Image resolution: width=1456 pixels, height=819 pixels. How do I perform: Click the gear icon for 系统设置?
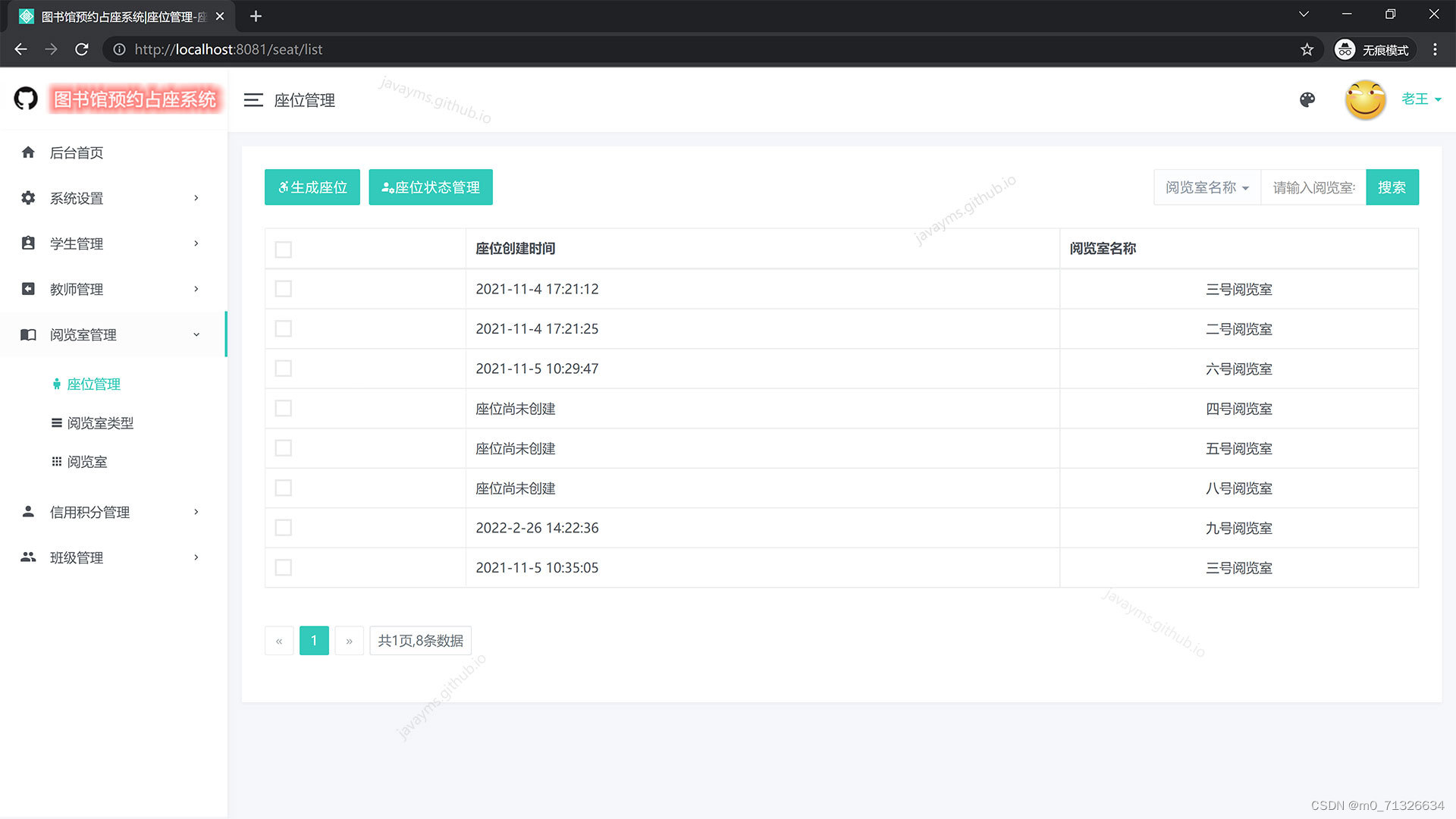coord(28,198)
